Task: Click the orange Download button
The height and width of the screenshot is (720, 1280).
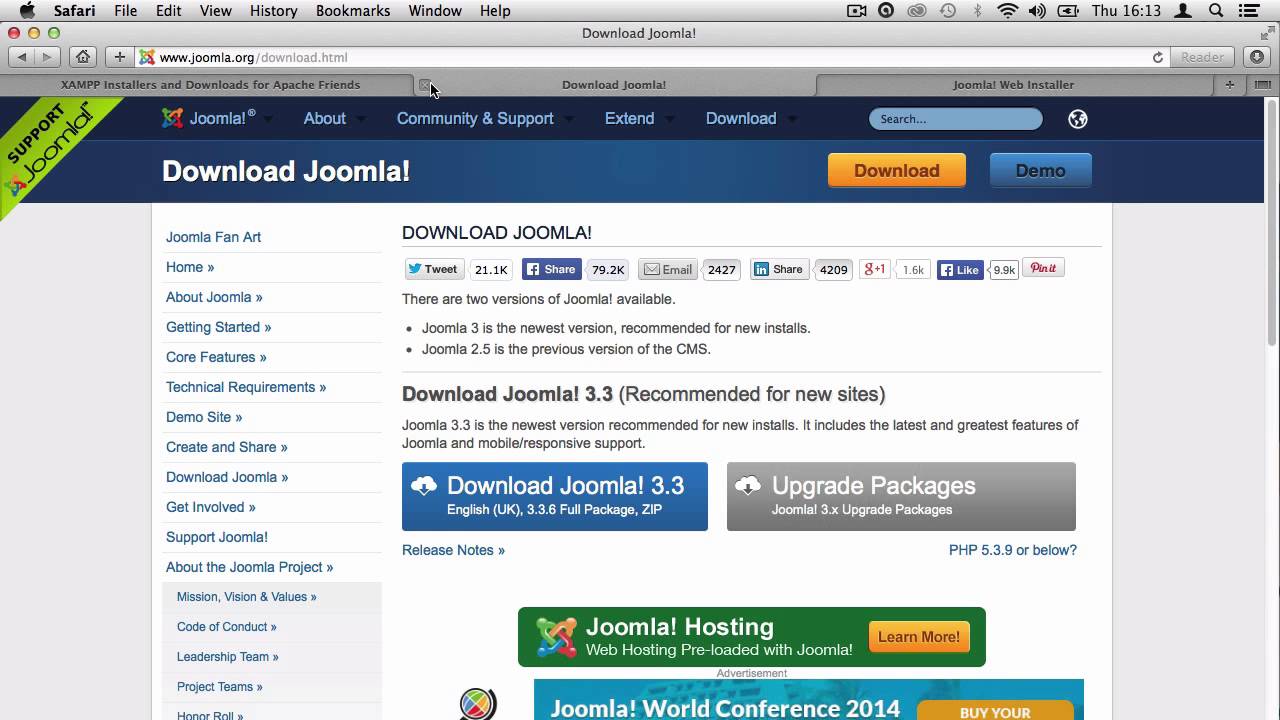Action: pos(896,170)
